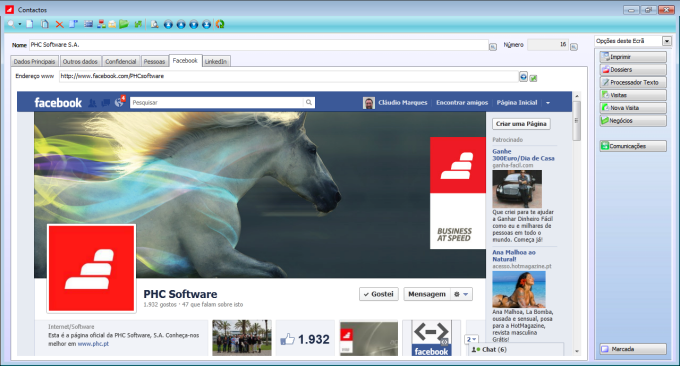Click the Imprimir button
680x366 pixels.
coord(633,57)
